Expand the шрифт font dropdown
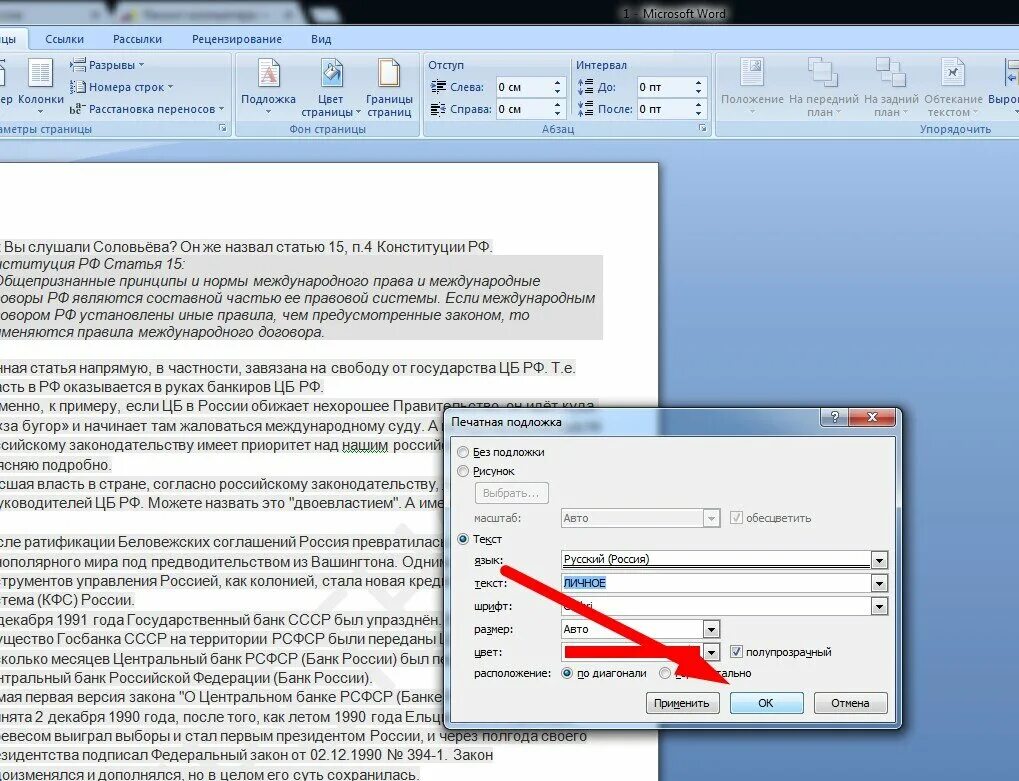This screenshot has width=1019, height=781. click(879, 607)
